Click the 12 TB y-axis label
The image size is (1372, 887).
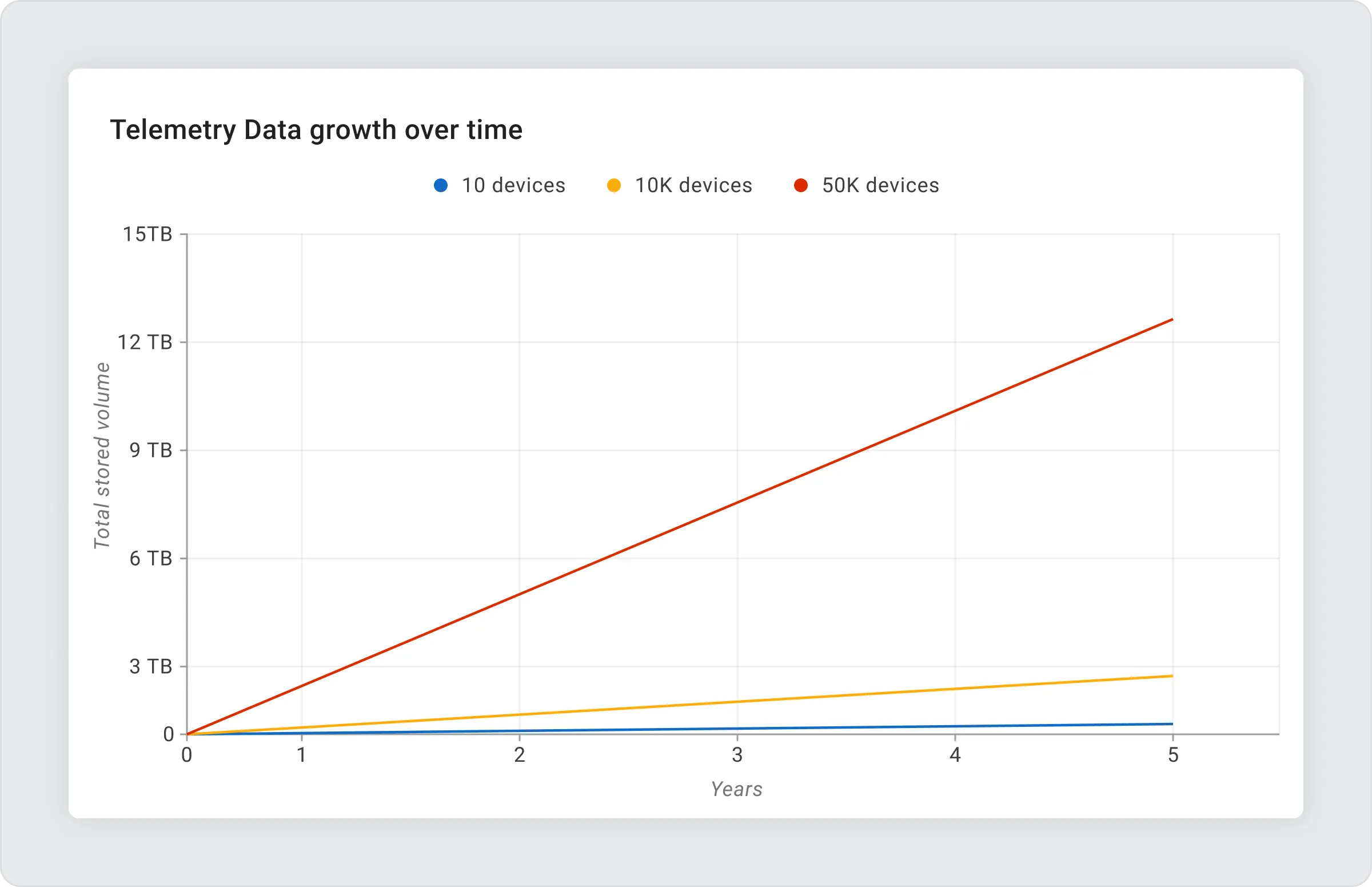pyautogui.click(x=145, y=342)
